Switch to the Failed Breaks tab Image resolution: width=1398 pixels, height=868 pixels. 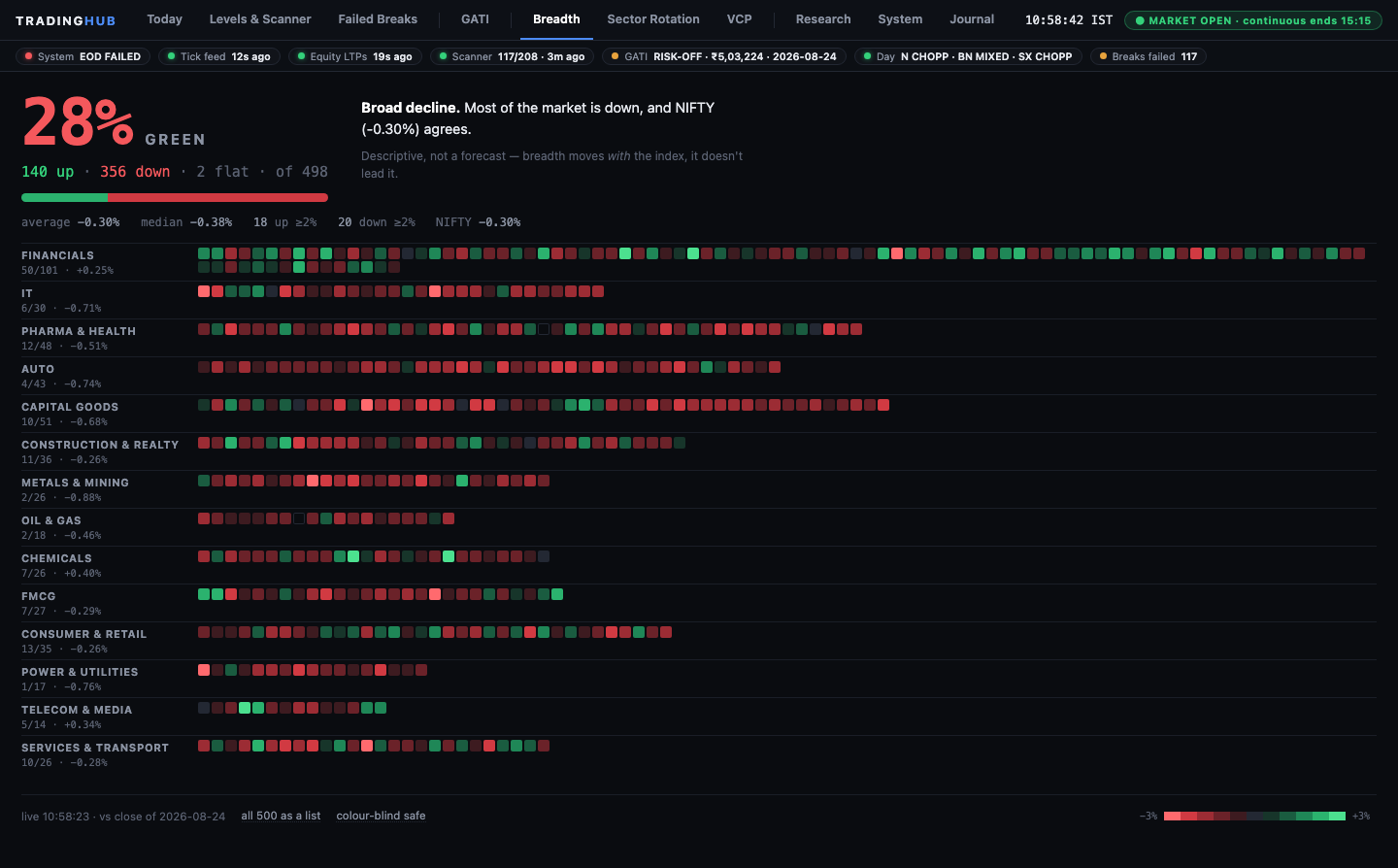pyautogui.click(x=378, y=19)
